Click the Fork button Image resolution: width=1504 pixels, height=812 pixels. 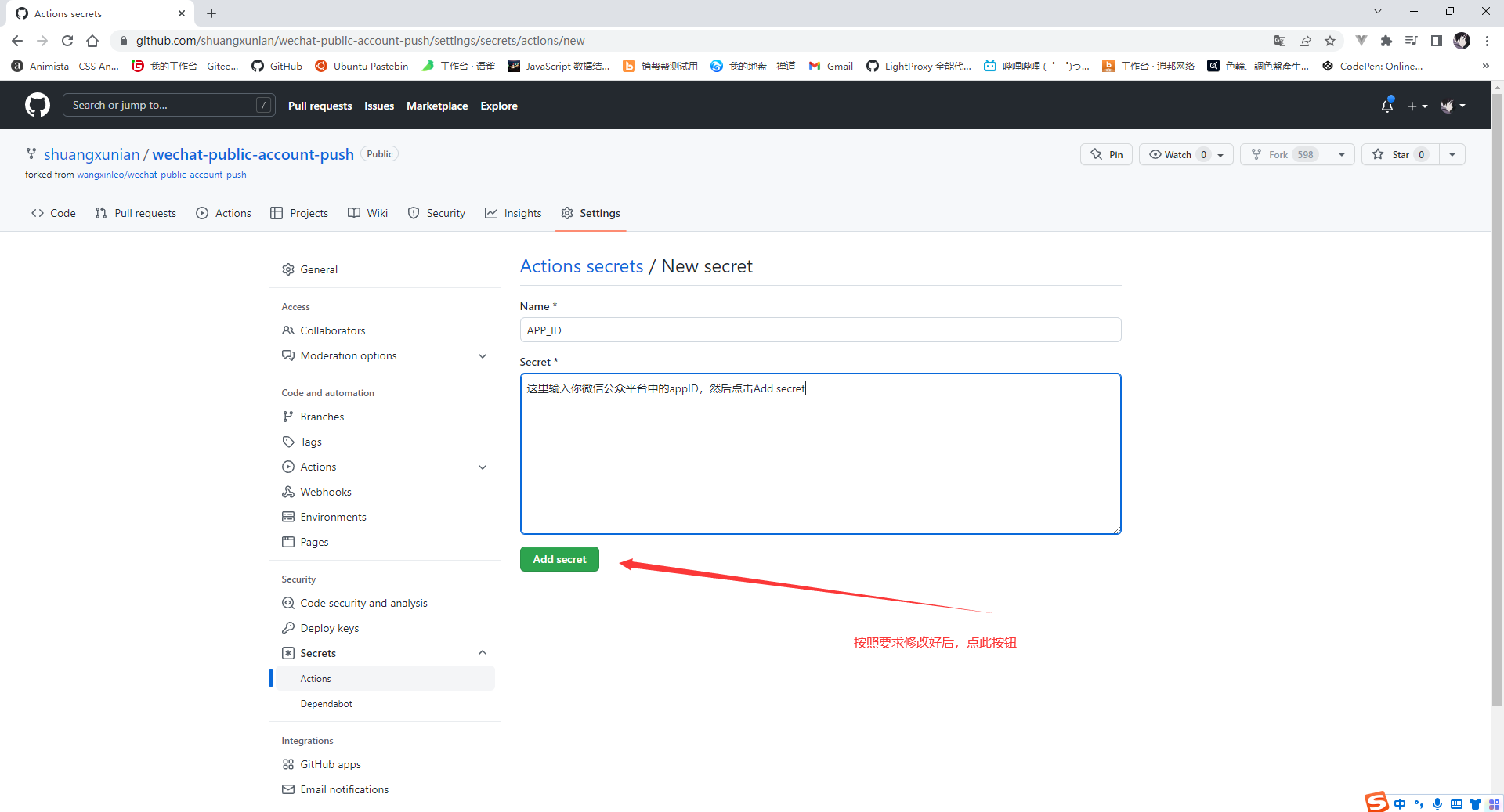pos(1285,154)
